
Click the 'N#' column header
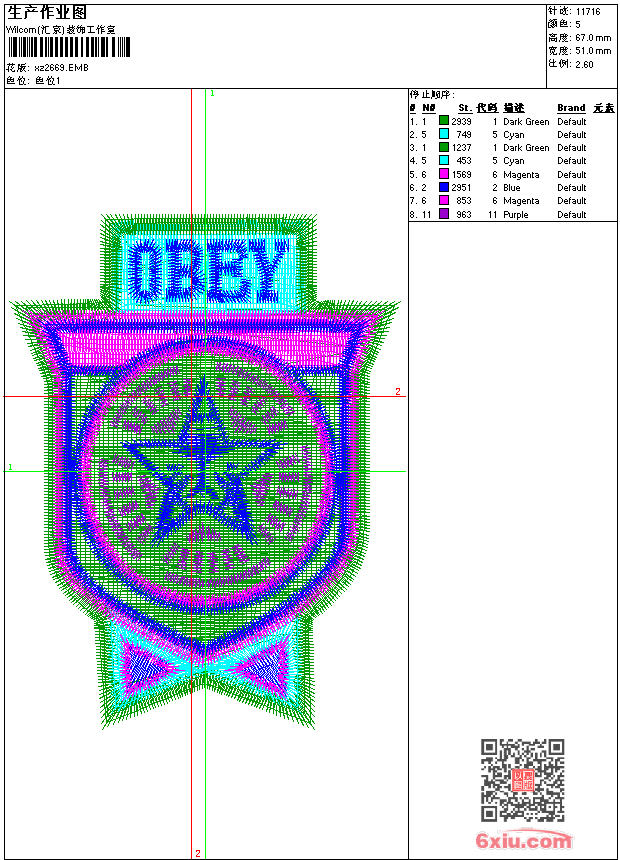tap(429, 108)
